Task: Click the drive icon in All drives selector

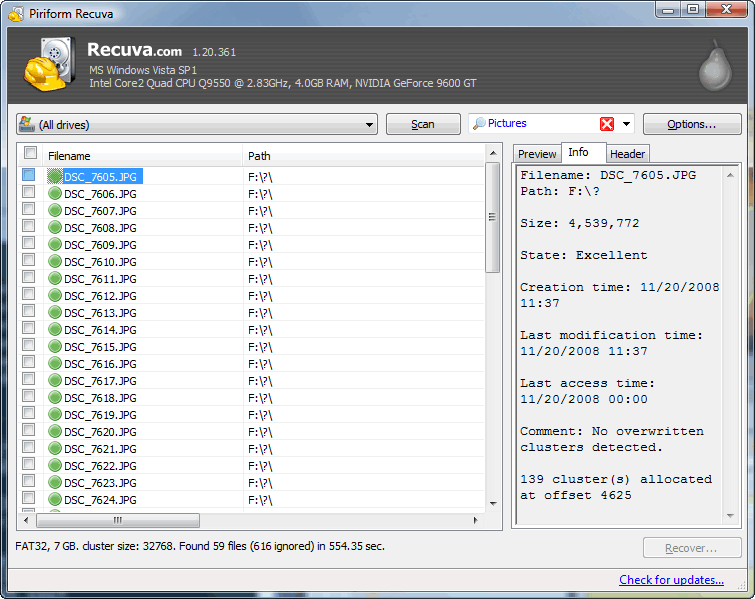Action: pyautogui.click(x=26, y=124)
